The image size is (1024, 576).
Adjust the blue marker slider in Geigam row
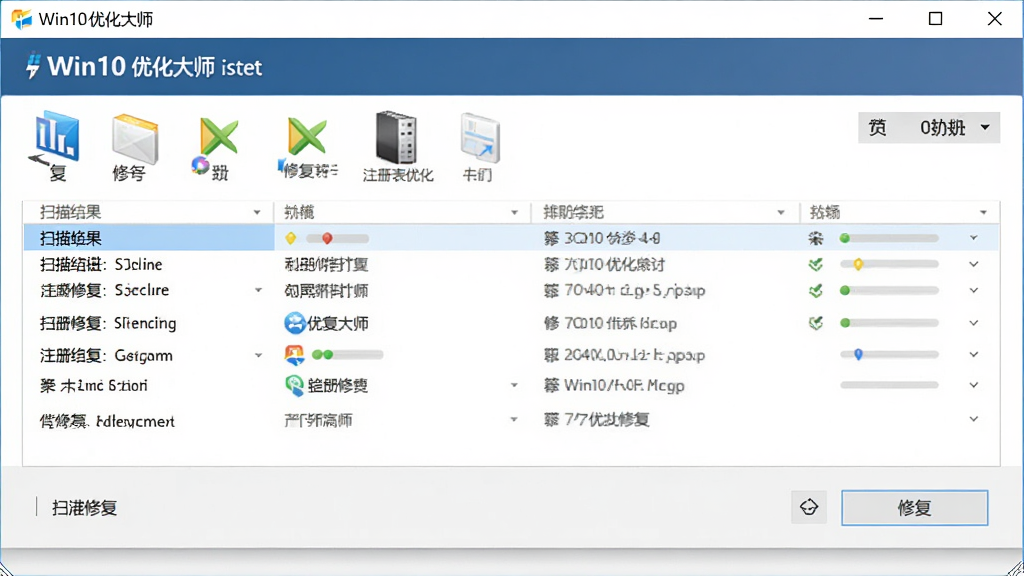pyautogui.click(x=889, y=355)
